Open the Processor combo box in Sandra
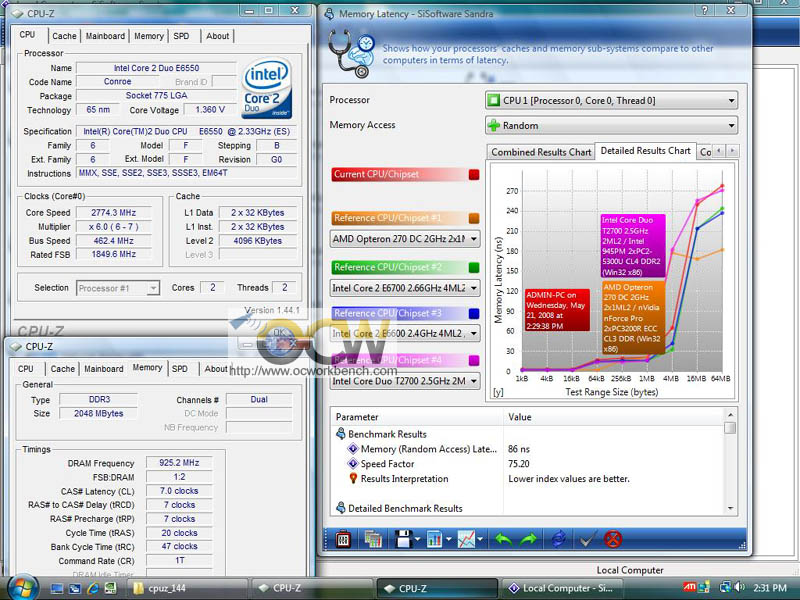 click(611, 101)
